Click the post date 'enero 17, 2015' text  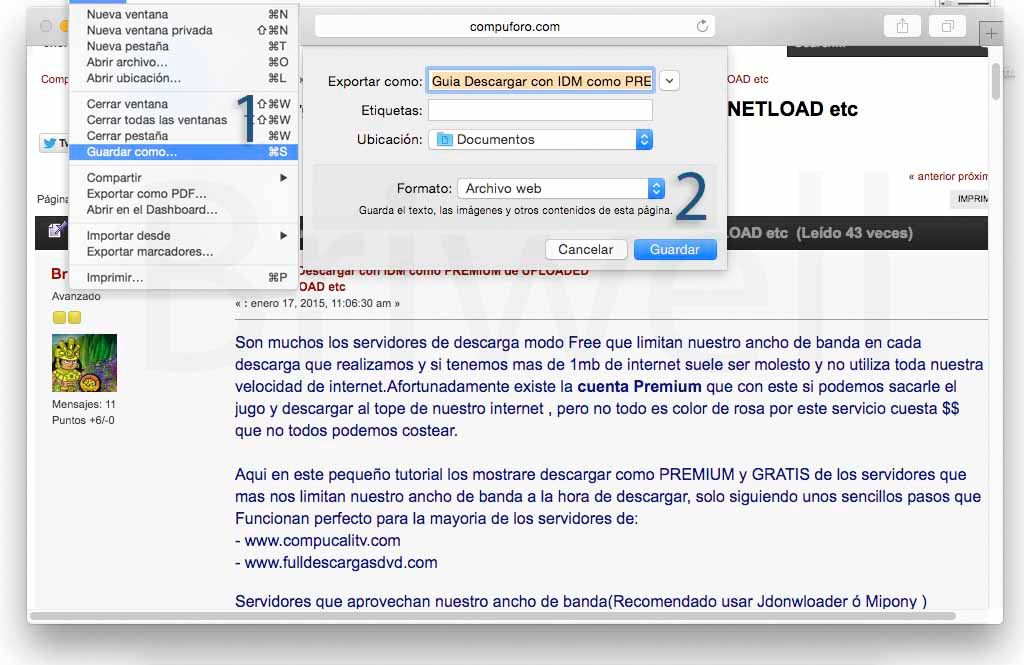[291, 303]
